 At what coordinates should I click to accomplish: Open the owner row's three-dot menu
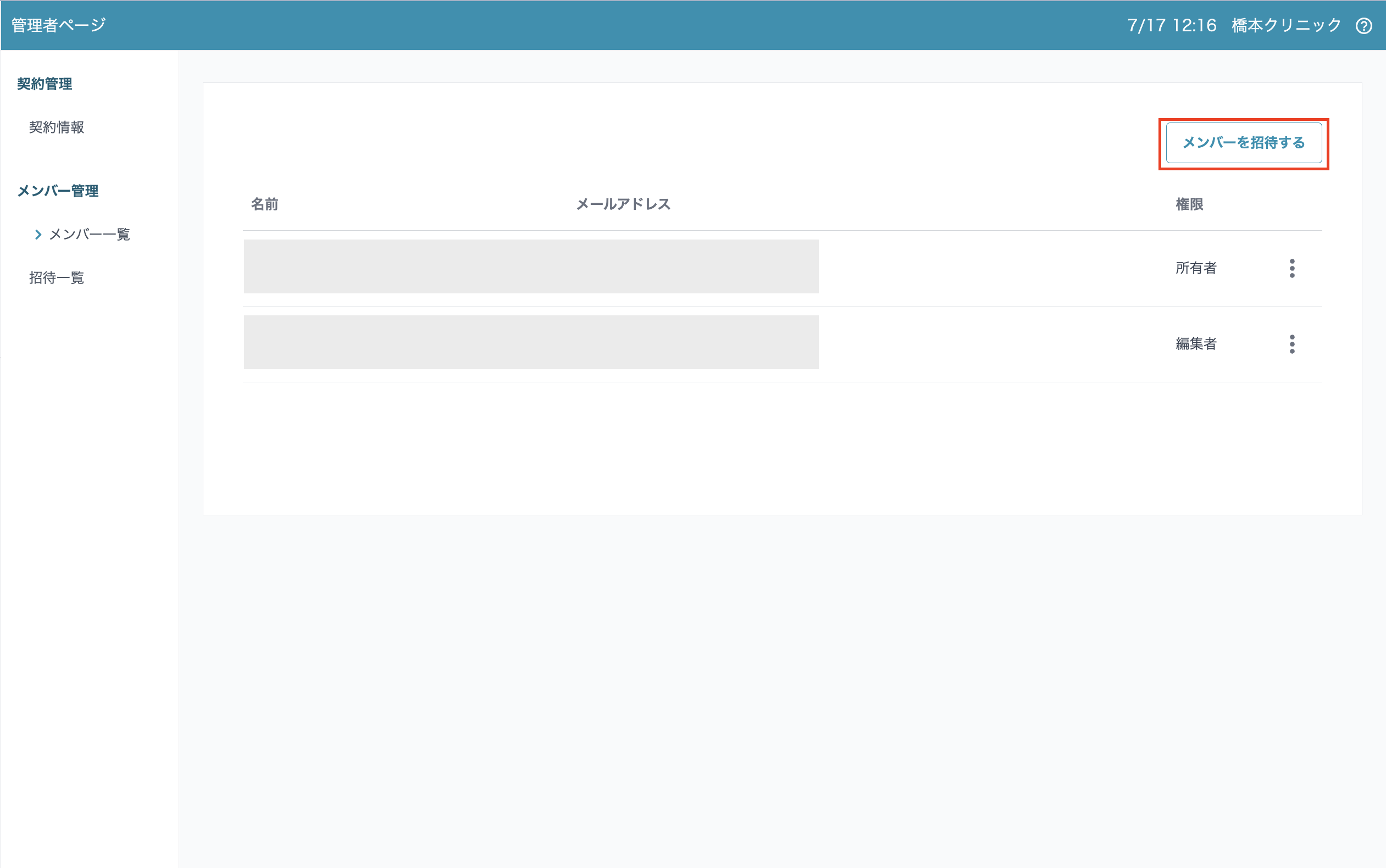click(1292, 268)
